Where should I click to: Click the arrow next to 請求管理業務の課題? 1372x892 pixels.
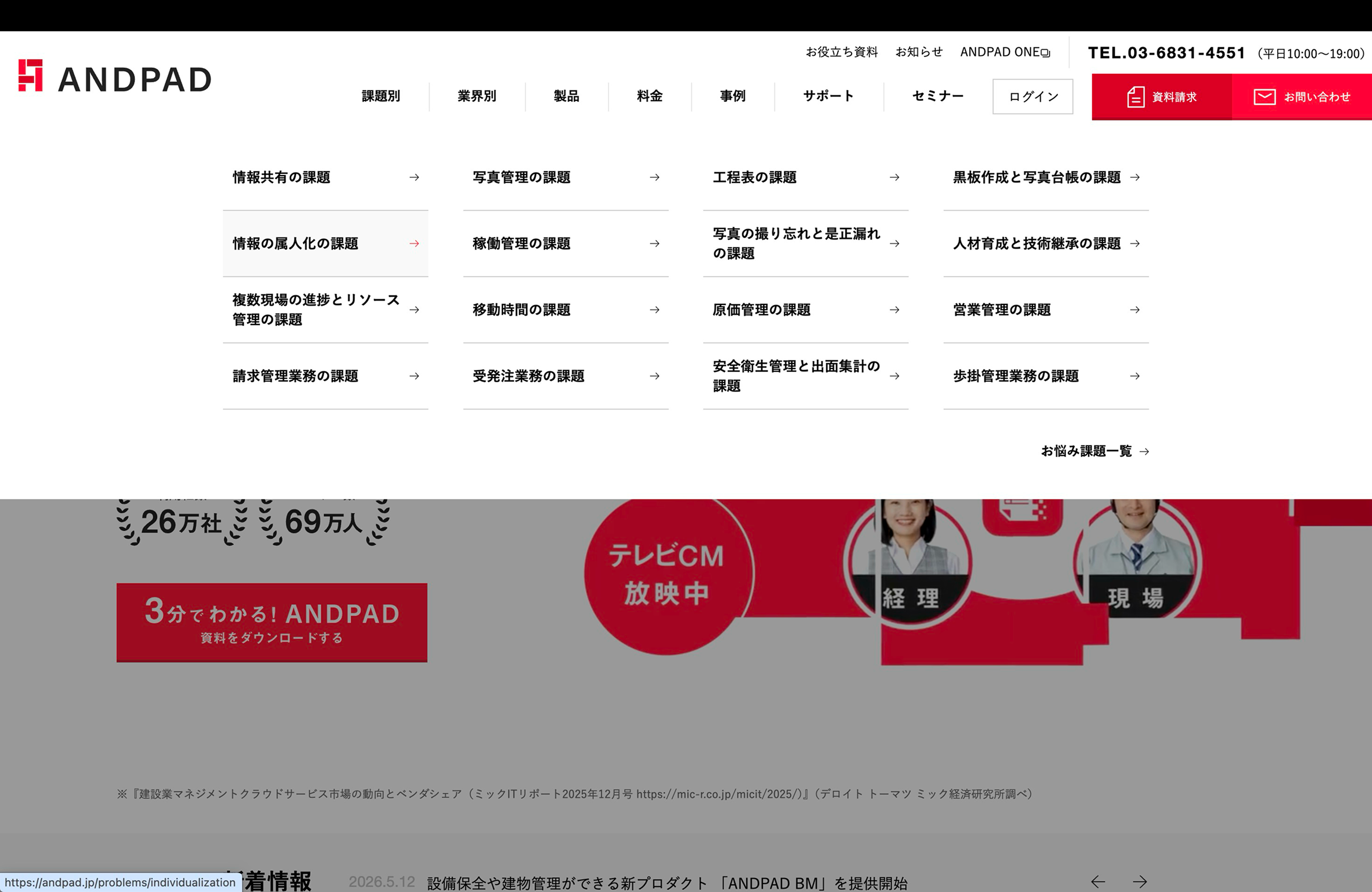click(x=414, y=376)
